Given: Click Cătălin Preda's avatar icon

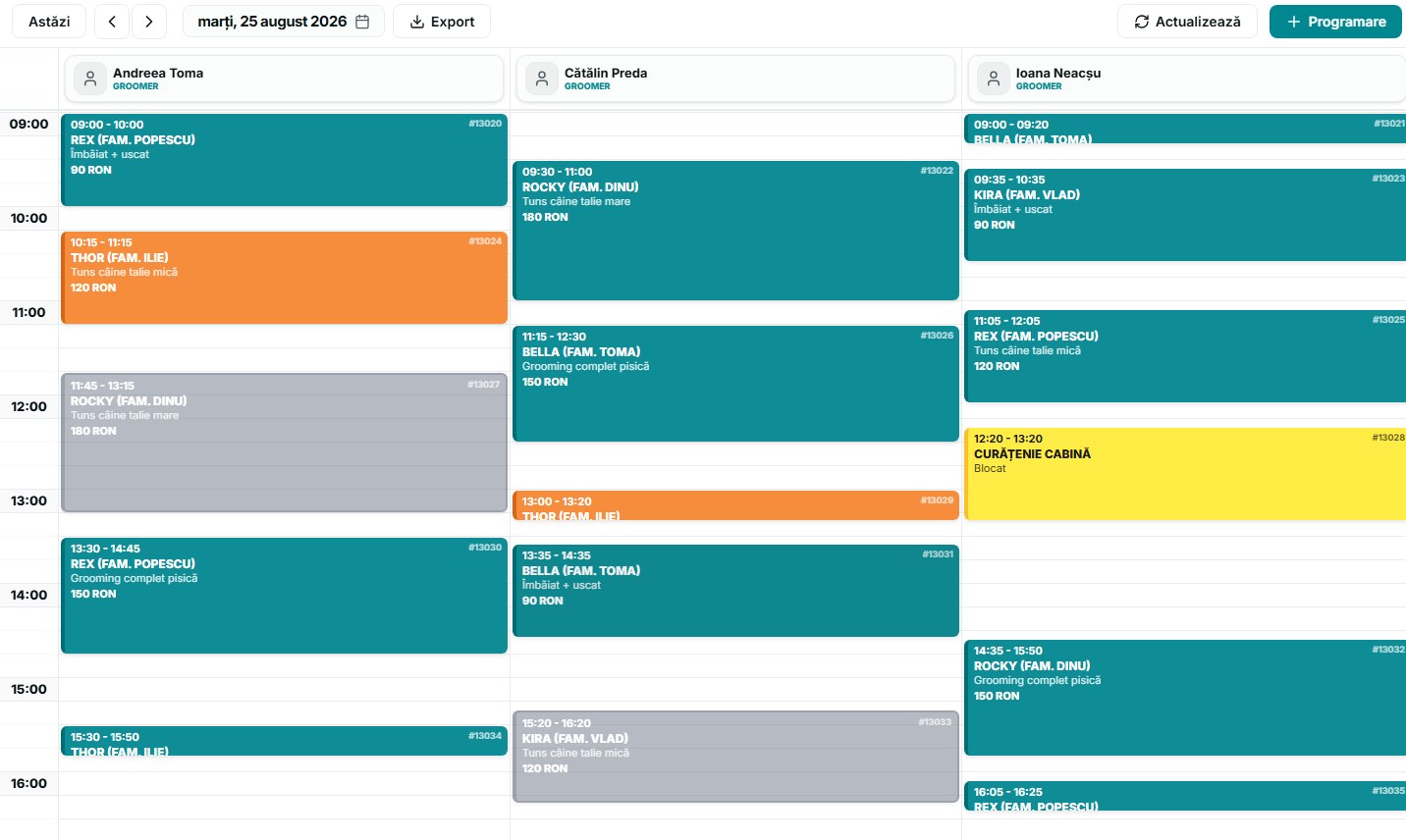Looking at the screenshot, I should 542,79.
